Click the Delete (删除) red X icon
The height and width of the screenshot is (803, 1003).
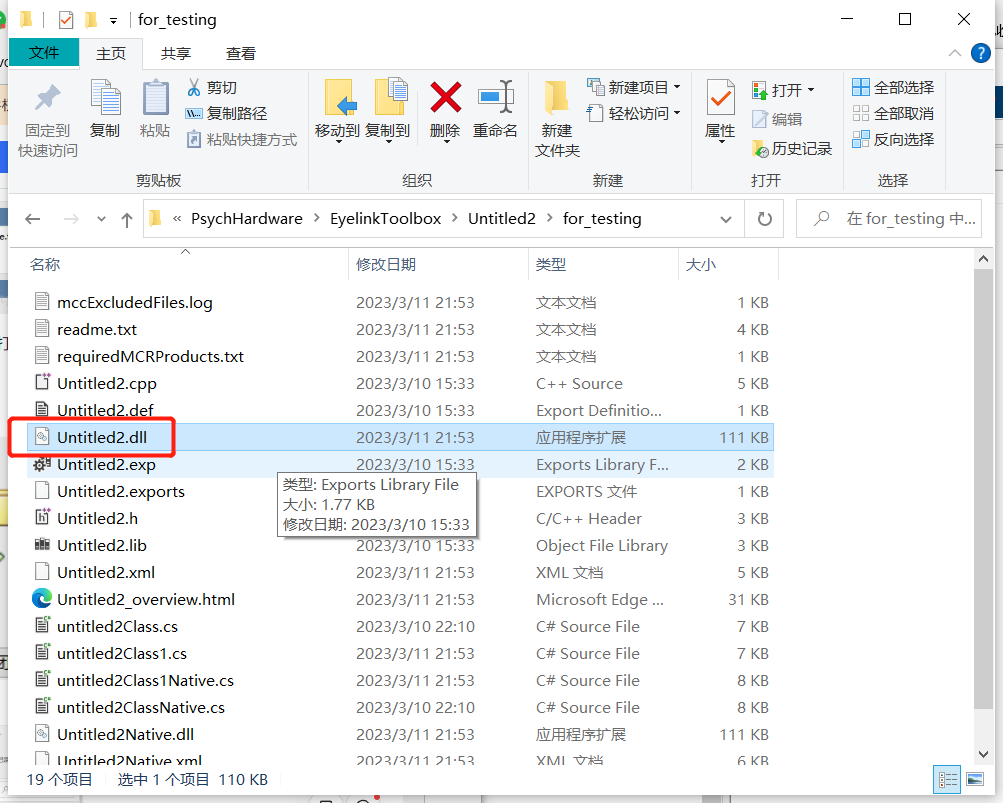pyautogui.click(x=445, y=98)
